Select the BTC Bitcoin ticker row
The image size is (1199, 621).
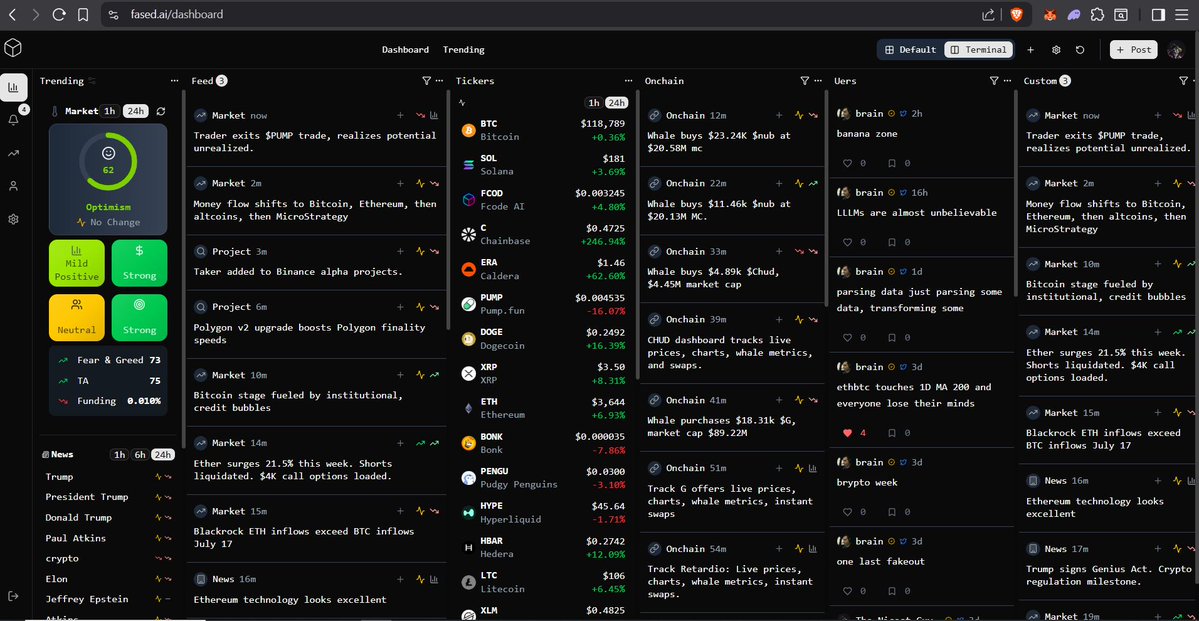tap(543, 130)
